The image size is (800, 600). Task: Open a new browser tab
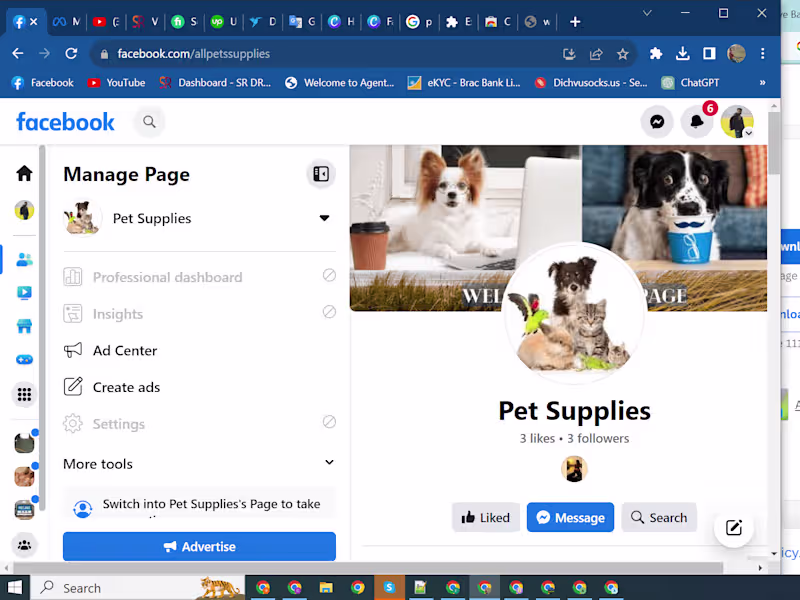pyautogui.click(x=575, y=22)
